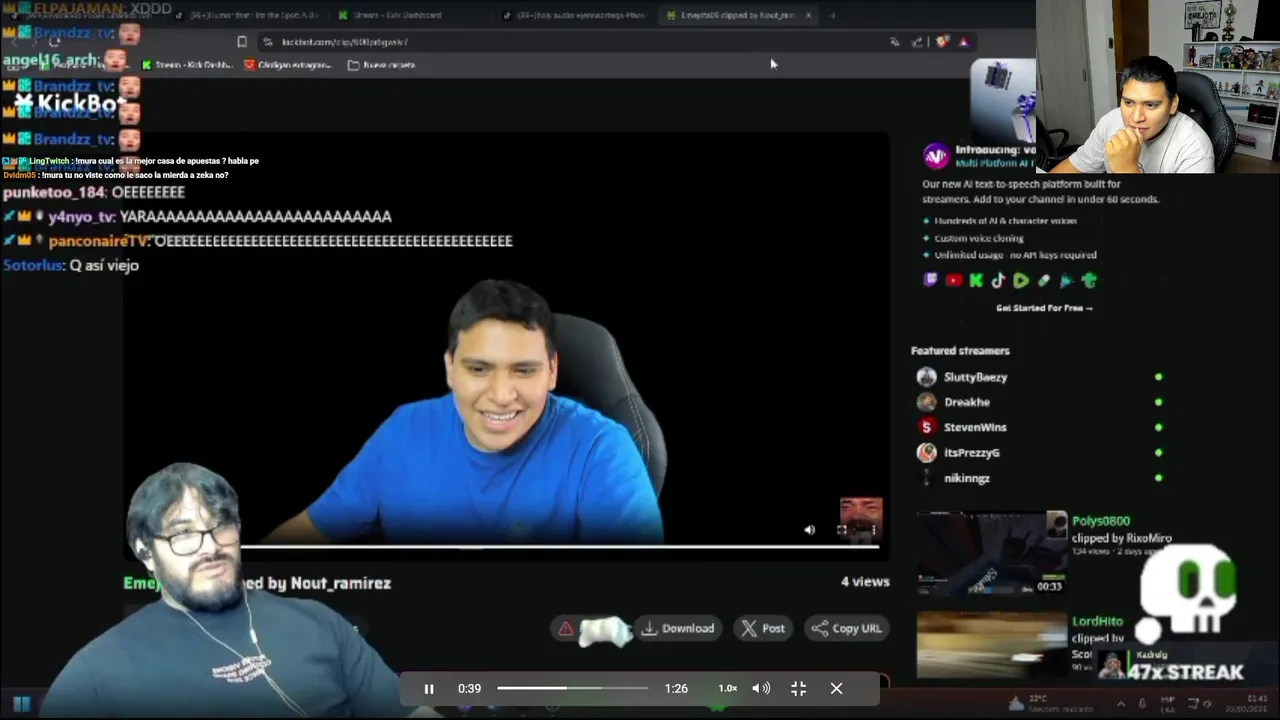Open the Stream - Kick Dashboard bookmark
This screenshot has width=1280, height=720.
(187, 65)
